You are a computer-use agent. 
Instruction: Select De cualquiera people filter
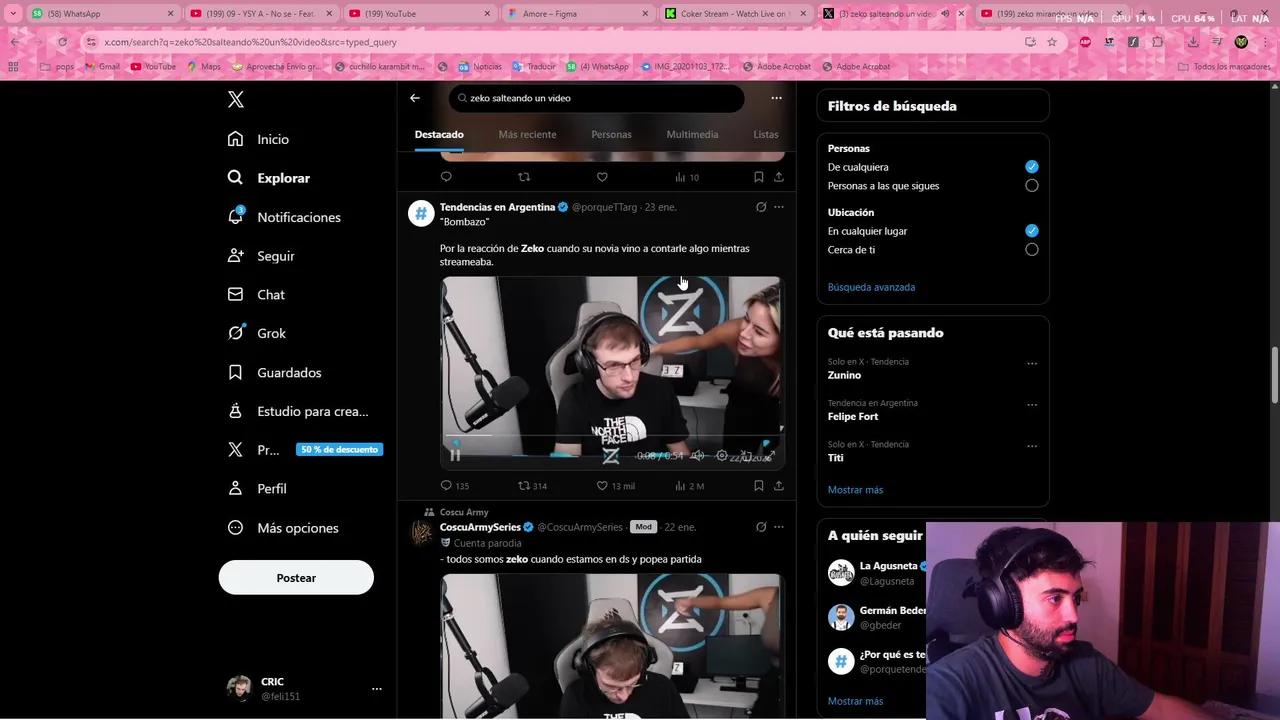[1032, 167]
